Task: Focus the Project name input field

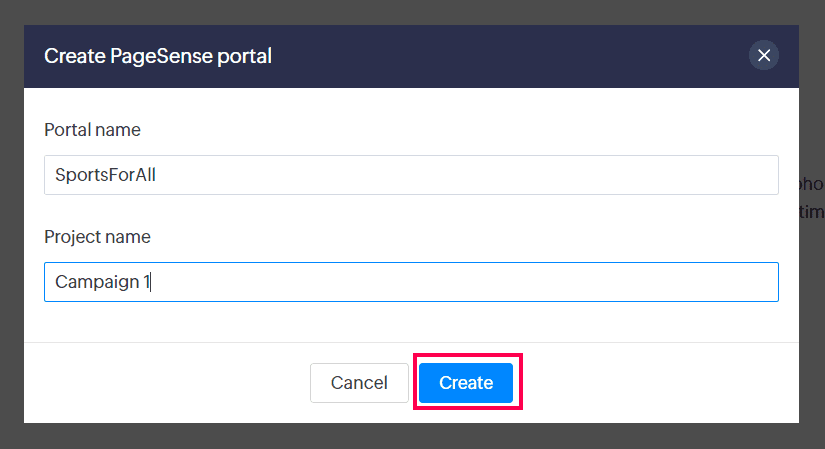Action: (x=411, y=282)
